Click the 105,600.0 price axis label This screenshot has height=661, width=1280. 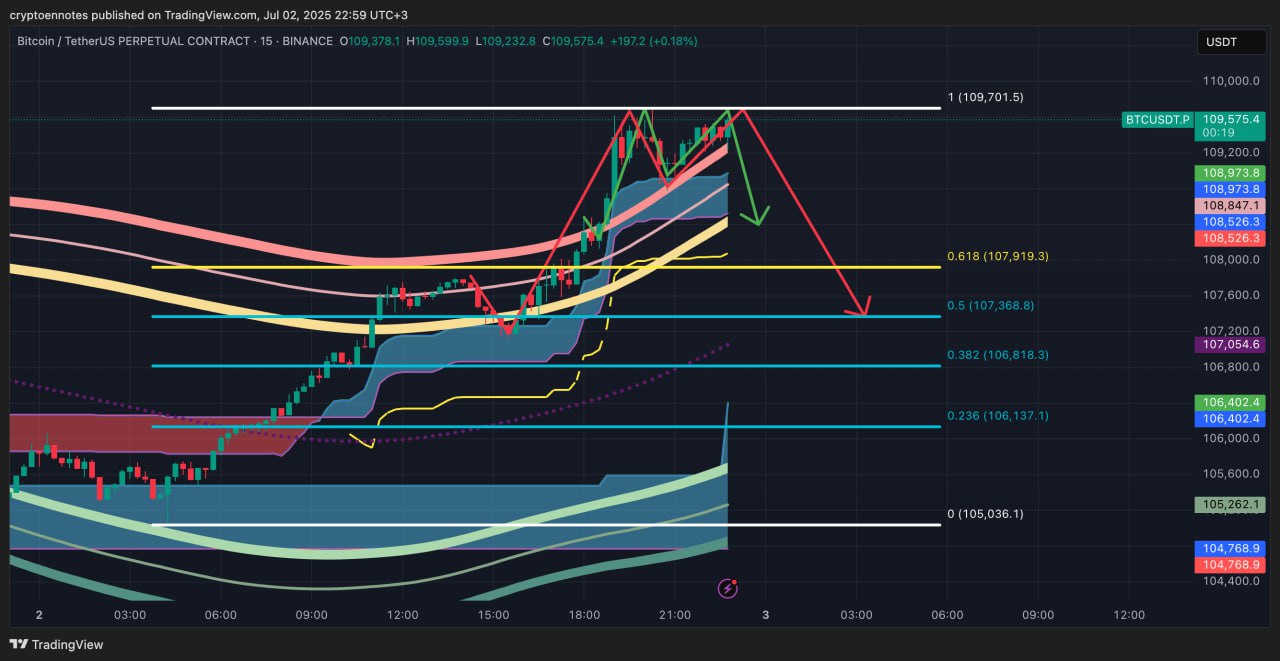click(1231, 473)
